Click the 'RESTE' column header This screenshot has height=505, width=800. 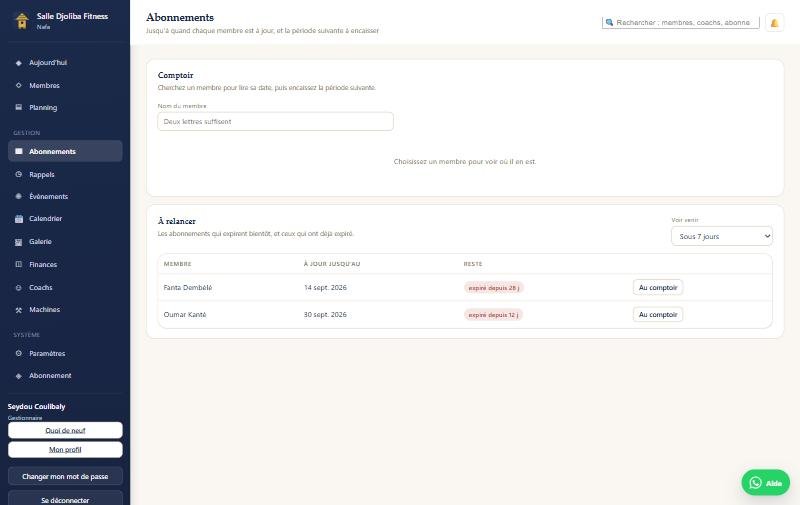coord(472,264)
